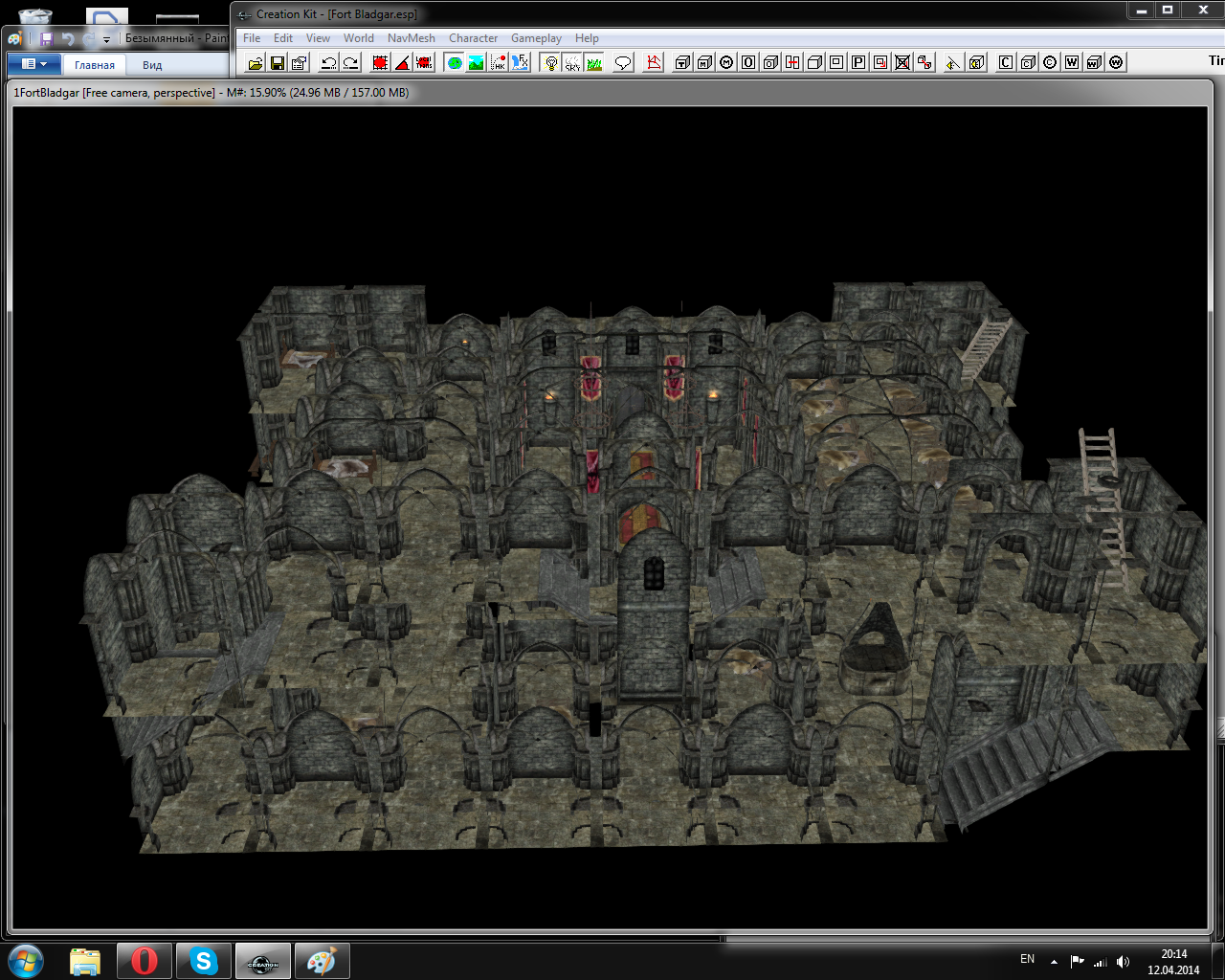Image resolution: width=1225 pixels, height=980 pixels.
Task: Click the clock showing 20:14
Action: point(1174,962)
